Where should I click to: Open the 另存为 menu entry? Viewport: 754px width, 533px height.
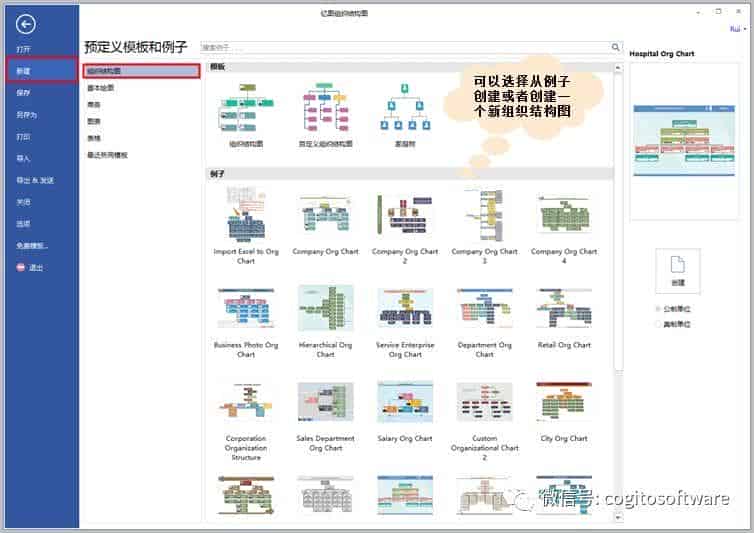pos(26,114)
